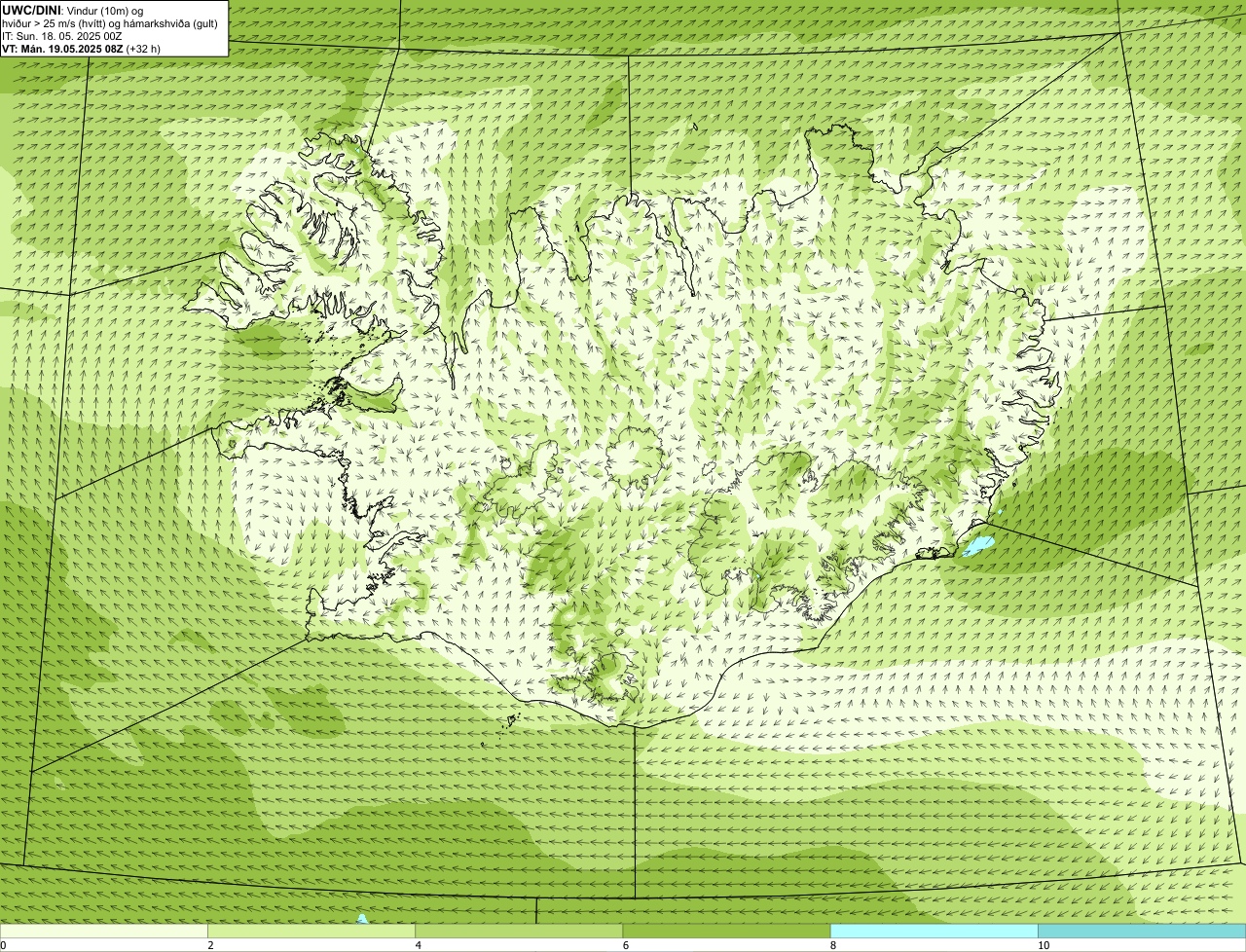1246x952 pixels.
Task: Click the light-blue wind patch on southeast coast
Action: [977, 544]
